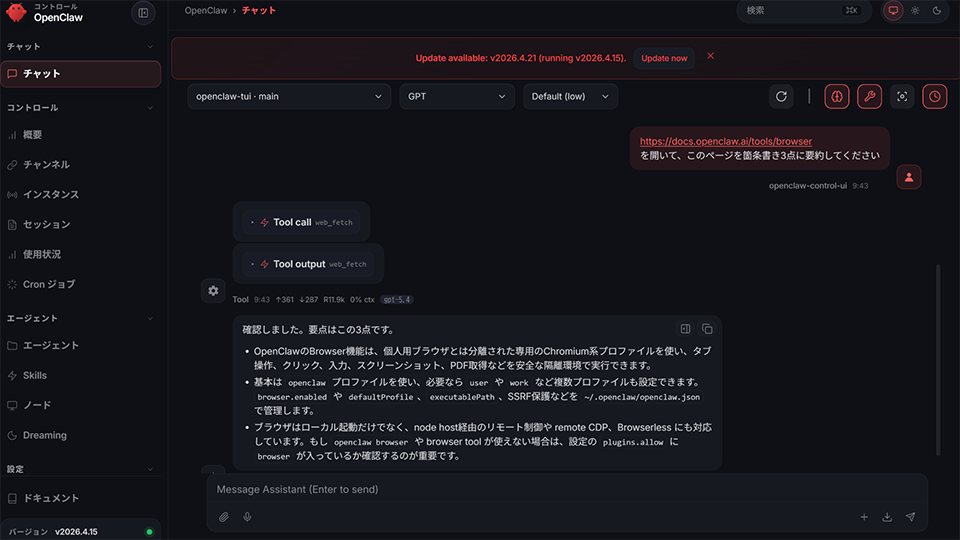Open Dreaming page
This screenshot has height=540, width=960.
point(81,435)
